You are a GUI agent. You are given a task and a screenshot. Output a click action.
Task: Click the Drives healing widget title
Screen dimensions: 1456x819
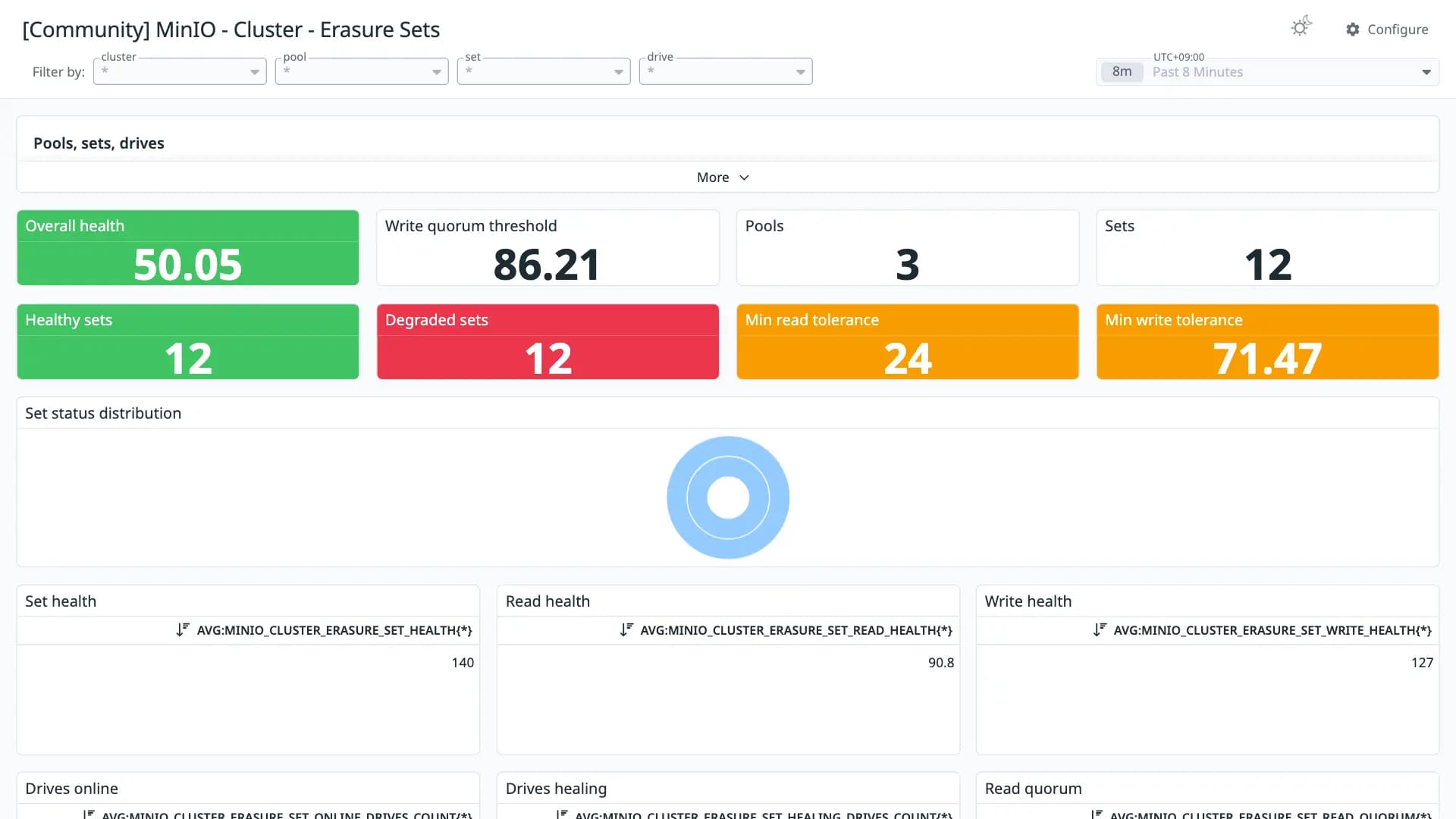(556, 789)
